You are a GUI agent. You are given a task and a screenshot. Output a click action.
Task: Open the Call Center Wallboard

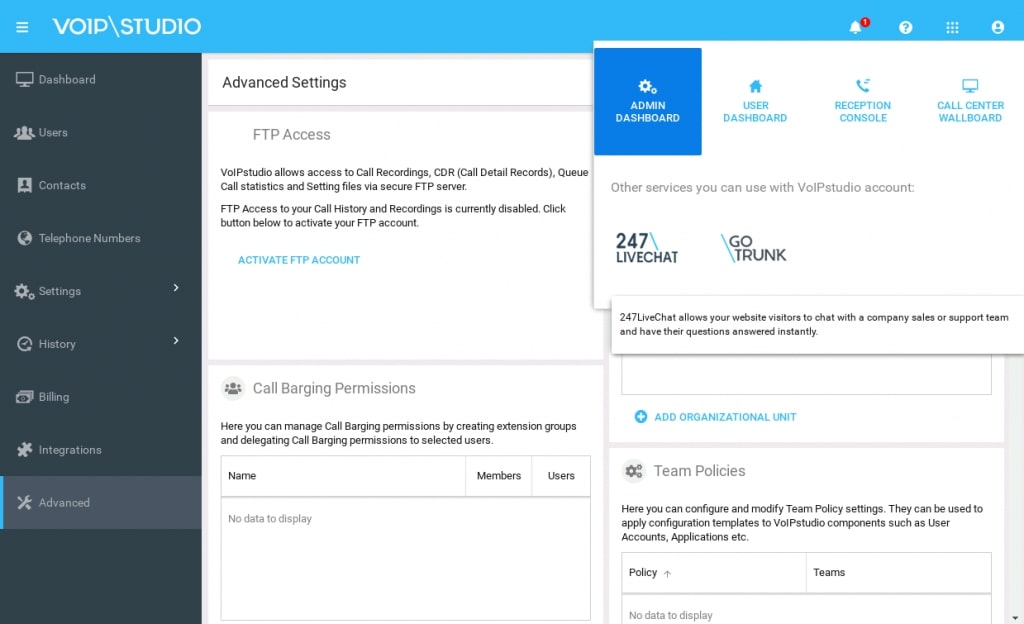click(969, 102)
